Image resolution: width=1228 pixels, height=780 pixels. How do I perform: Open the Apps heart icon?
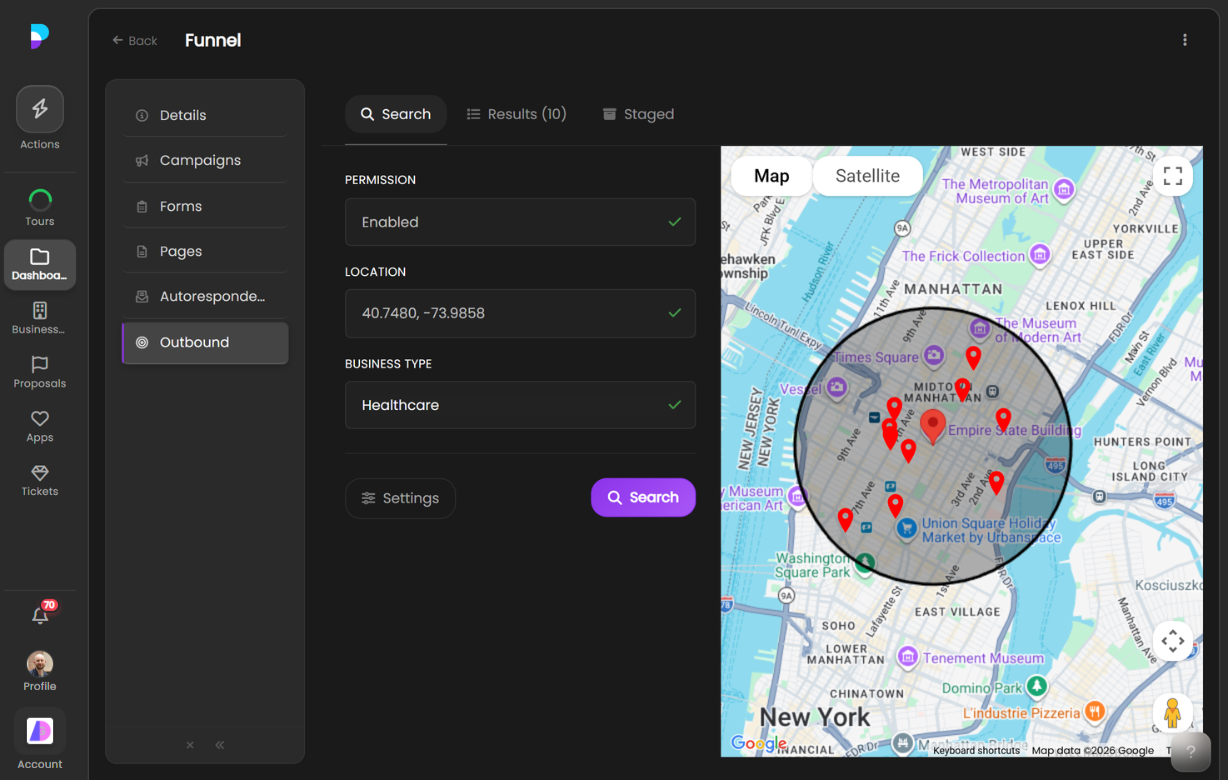tap(40, 419)
